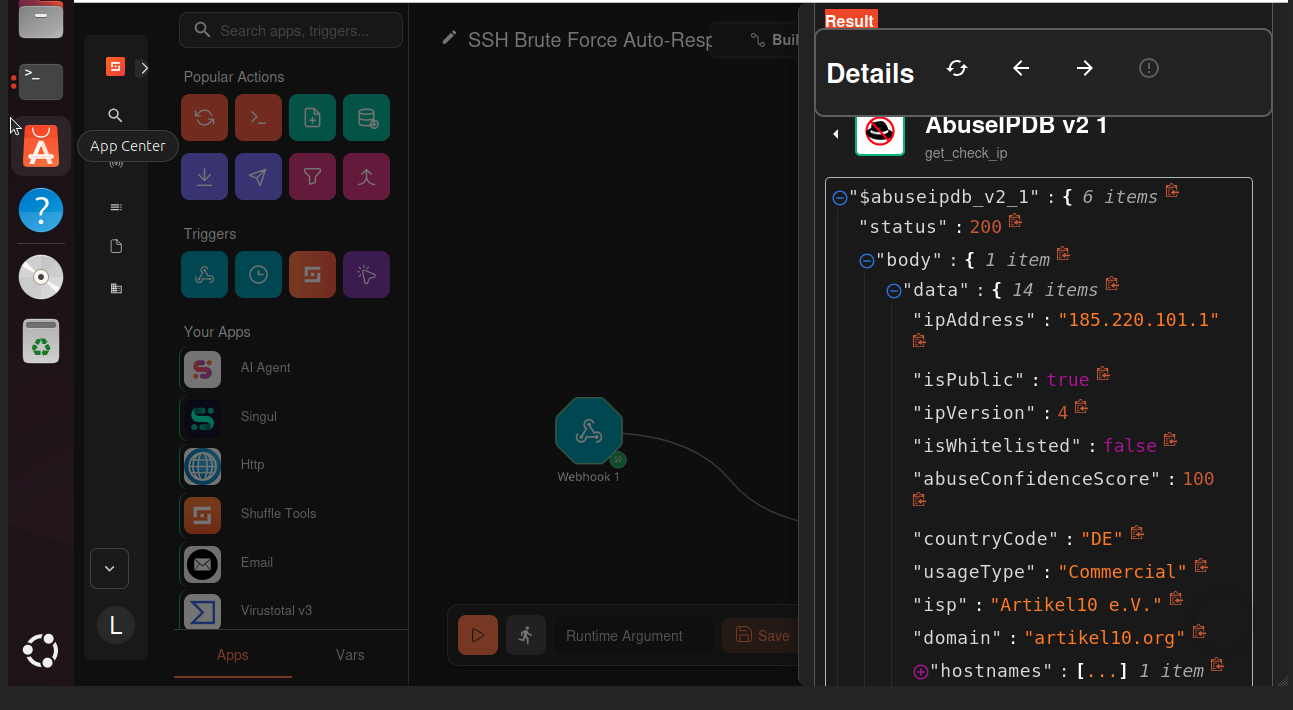
Task: Open App Center from the Ubuntu dock
Action: click(41, 146)
